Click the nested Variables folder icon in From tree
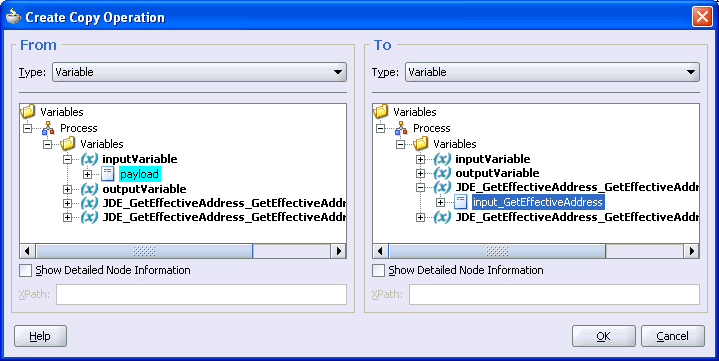This screenshot has width=719, height=361. (68, 144)
